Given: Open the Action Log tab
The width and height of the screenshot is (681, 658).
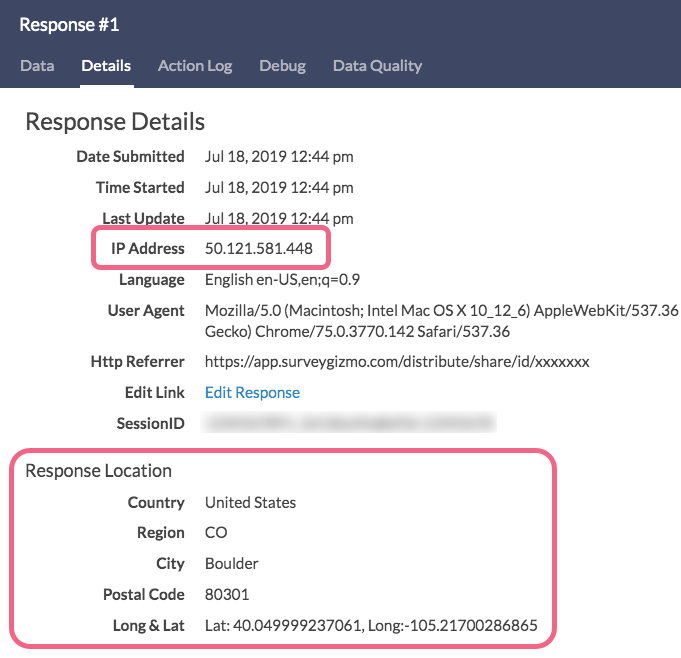Looking at the screenshot, I should pos(195,66).
